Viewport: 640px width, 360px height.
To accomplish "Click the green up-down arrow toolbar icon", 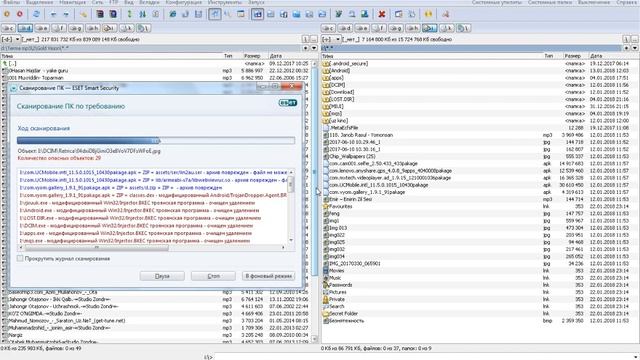I will [x=129, y=14].
